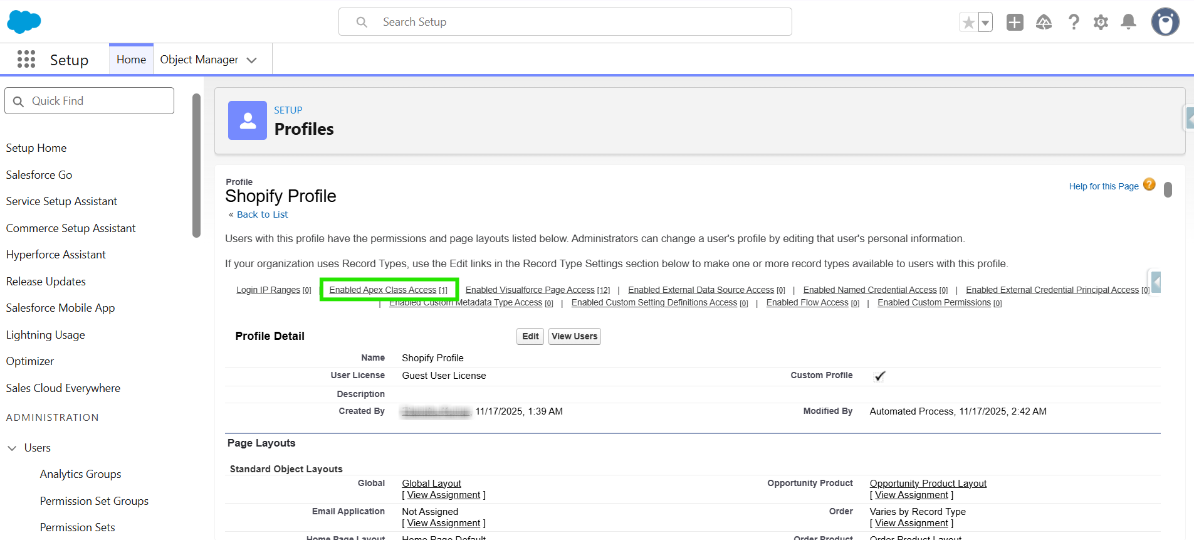Expand the favorites list dropdown arrow

[x=985, y=22]
